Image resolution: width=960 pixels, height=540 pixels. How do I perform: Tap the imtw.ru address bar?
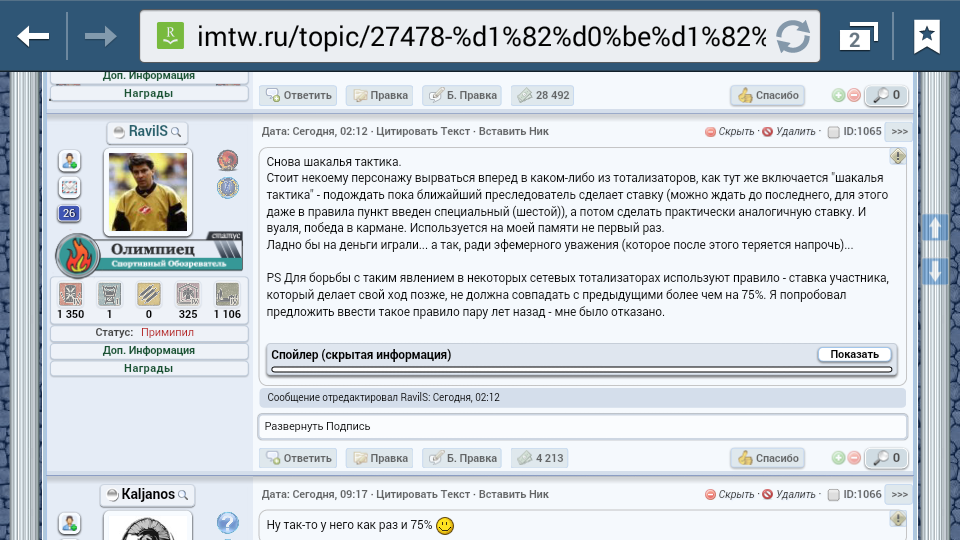[481, 37]
